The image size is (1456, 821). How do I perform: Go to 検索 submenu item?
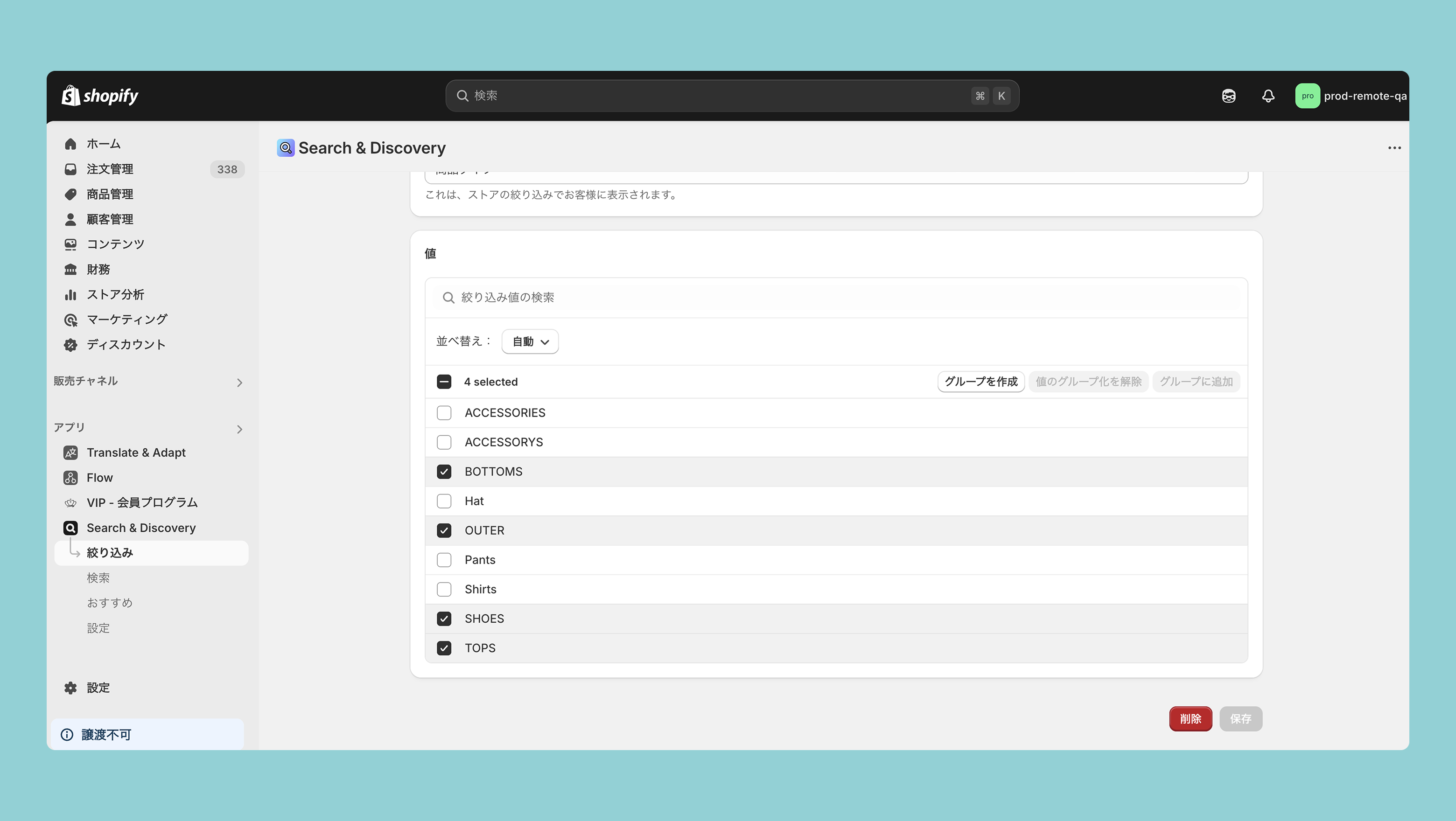(98, 577)
